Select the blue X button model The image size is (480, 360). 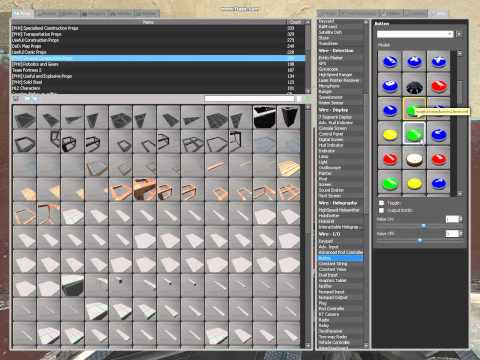click(414, 61)
